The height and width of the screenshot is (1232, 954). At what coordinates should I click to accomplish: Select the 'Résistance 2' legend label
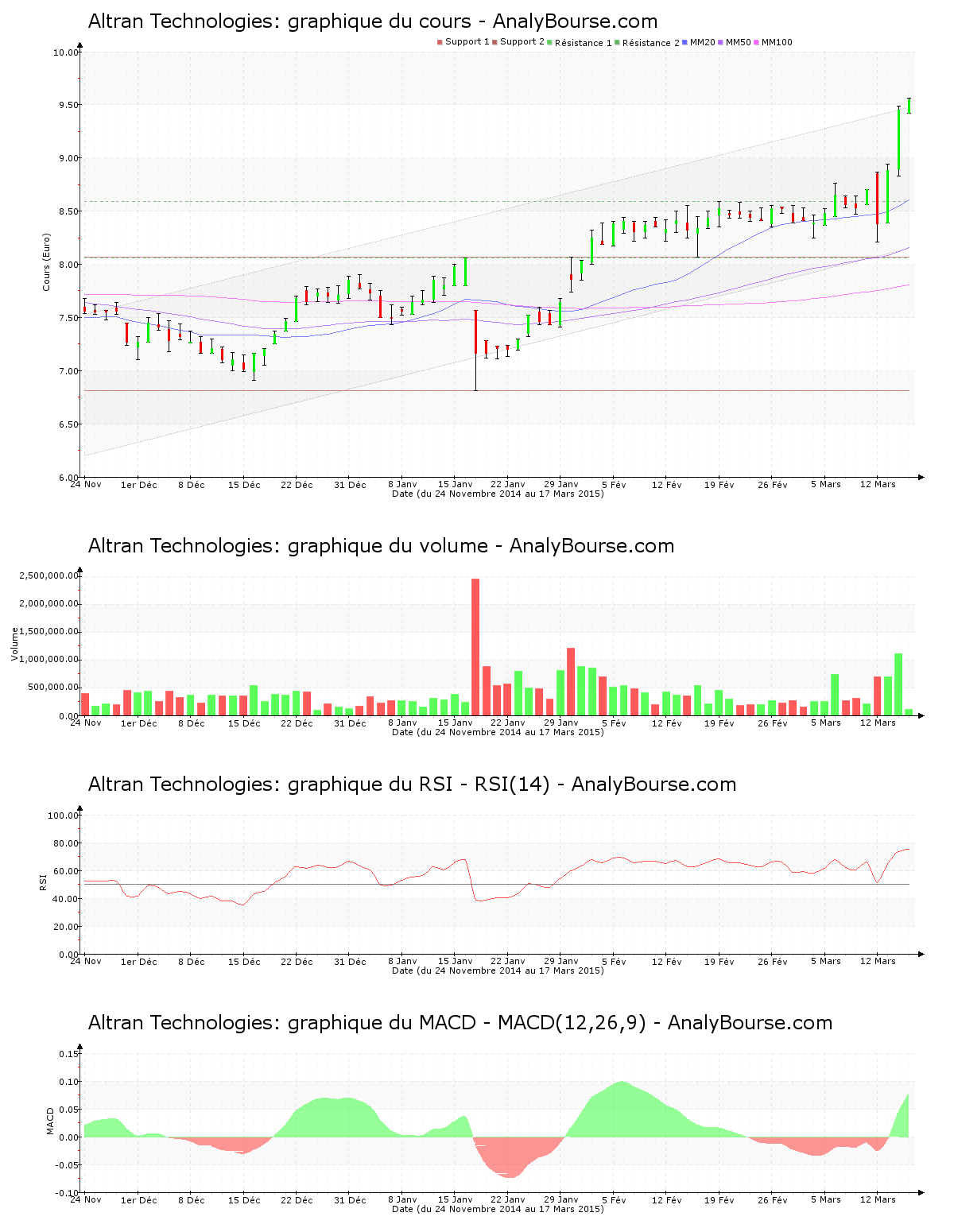point(651,43)
